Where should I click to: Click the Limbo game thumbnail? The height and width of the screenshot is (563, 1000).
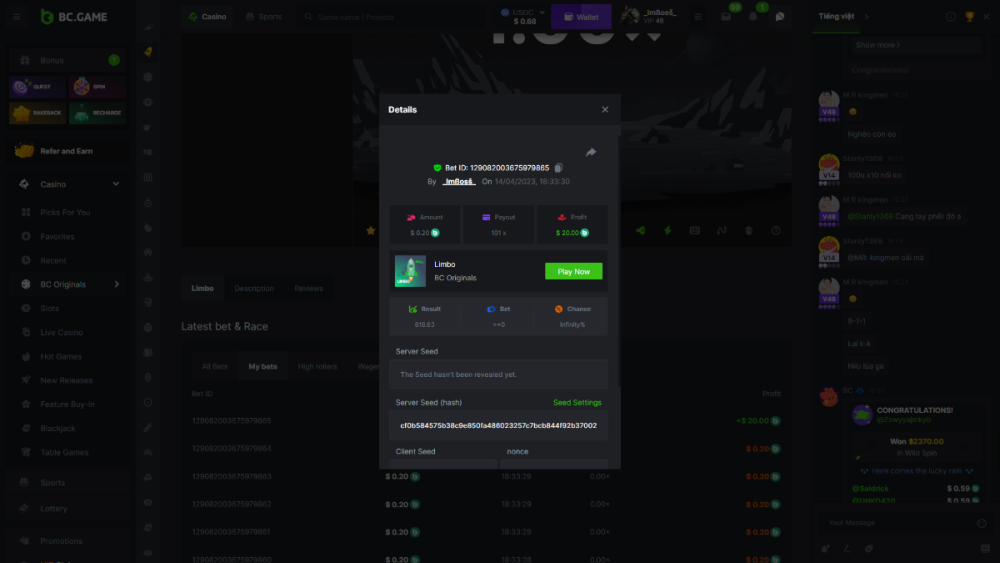click(410, 271)
